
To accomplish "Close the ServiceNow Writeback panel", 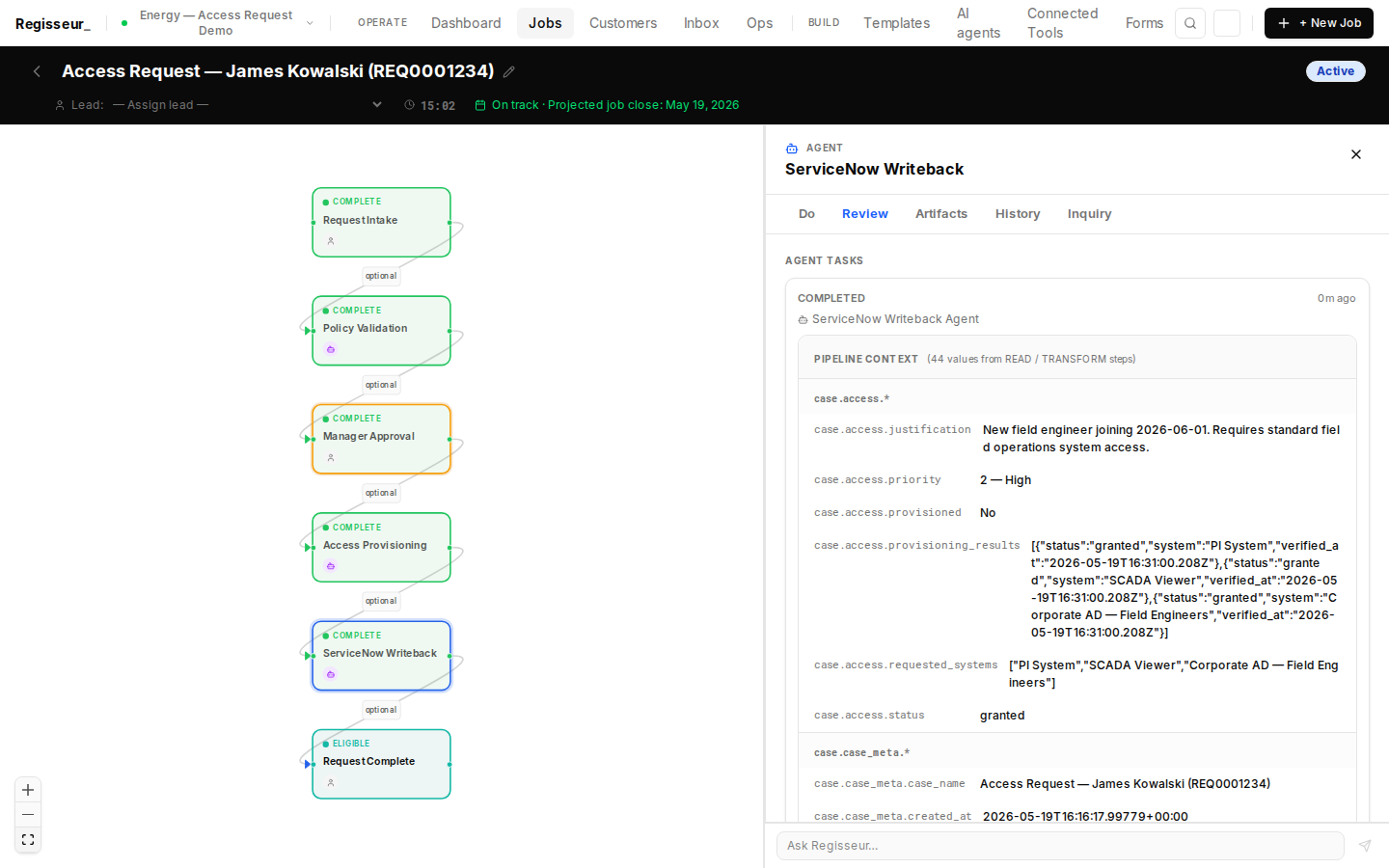I will tap(1356, 154).
